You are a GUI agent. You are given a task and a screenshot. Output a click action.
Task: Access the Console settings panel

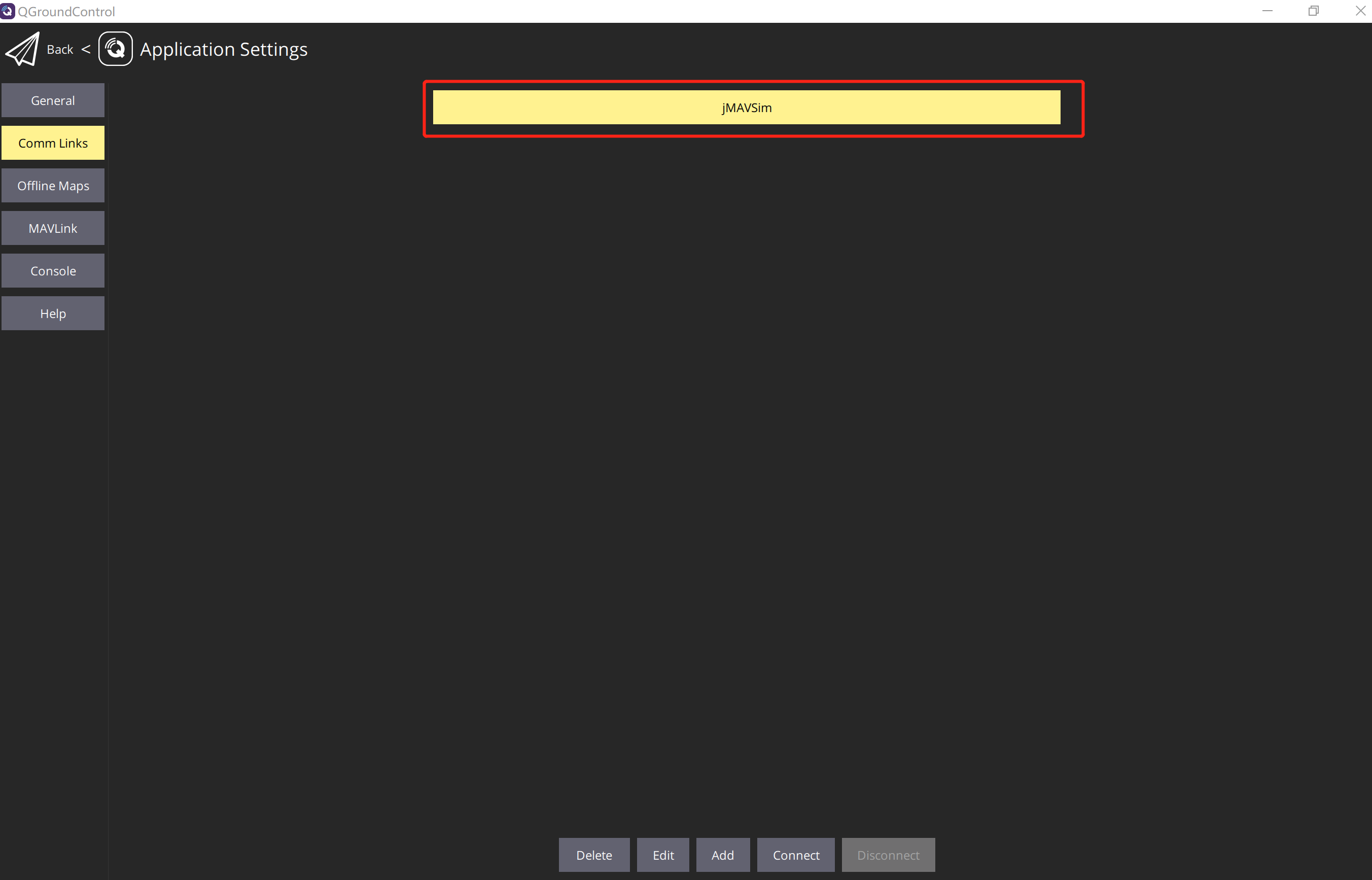pos(52,270)
